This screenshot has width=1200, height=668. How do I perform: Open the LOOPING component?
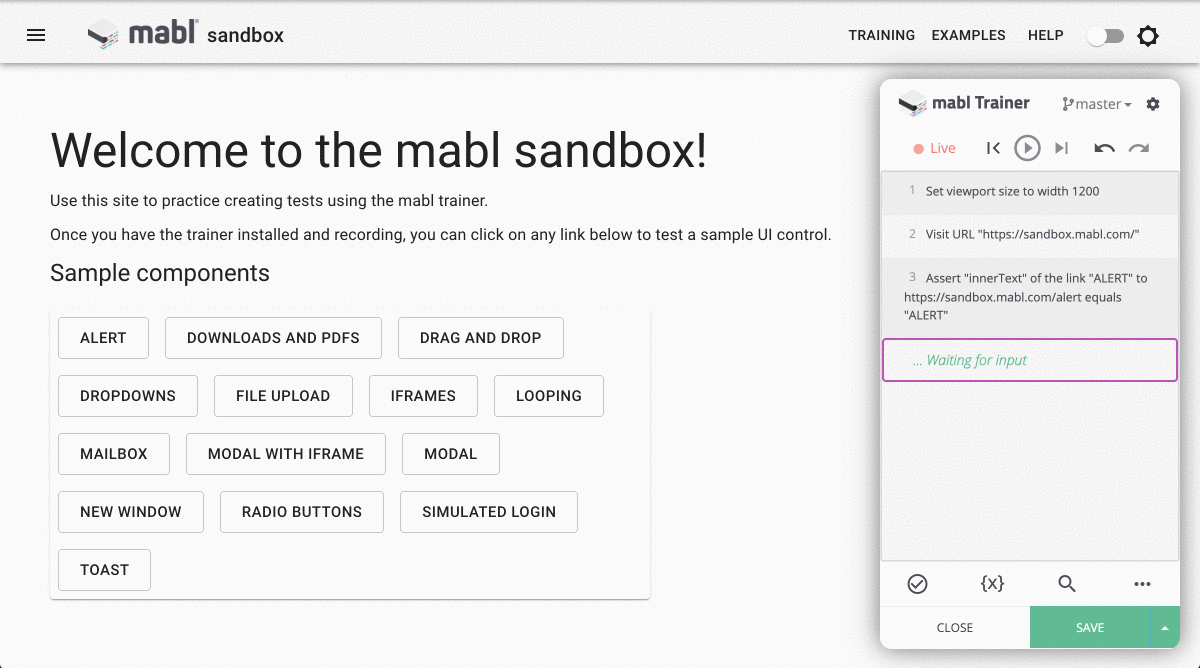(x=549, y=396)
